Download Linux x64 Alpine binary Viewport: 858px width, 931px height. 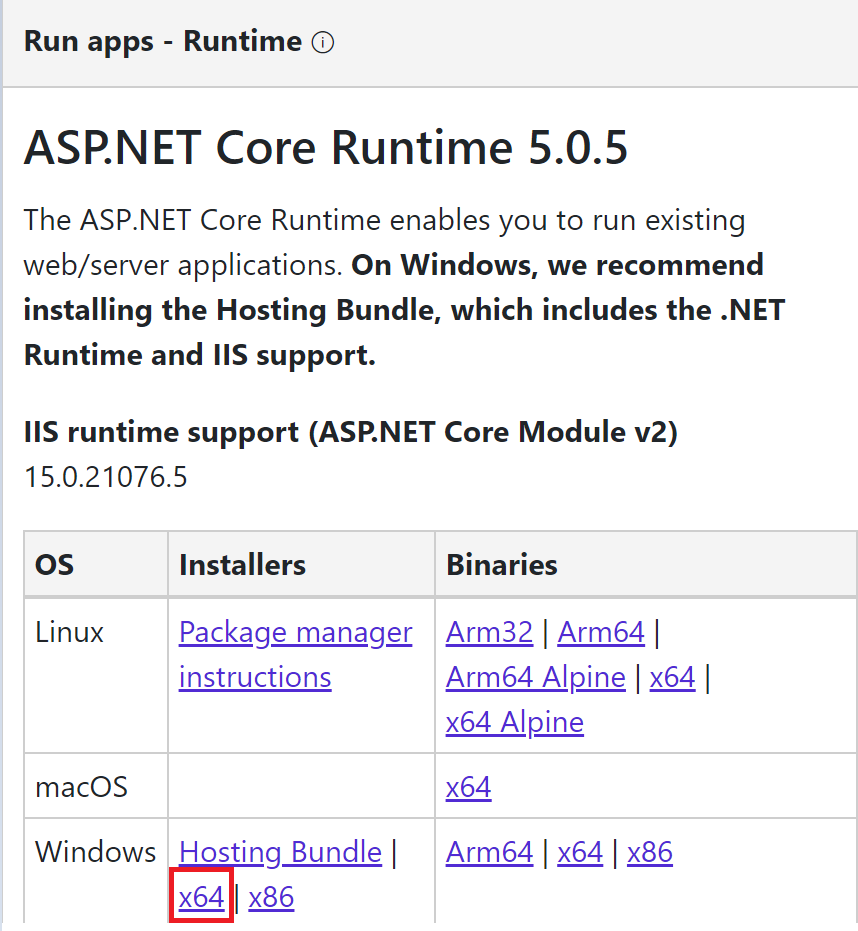(515, 723)
